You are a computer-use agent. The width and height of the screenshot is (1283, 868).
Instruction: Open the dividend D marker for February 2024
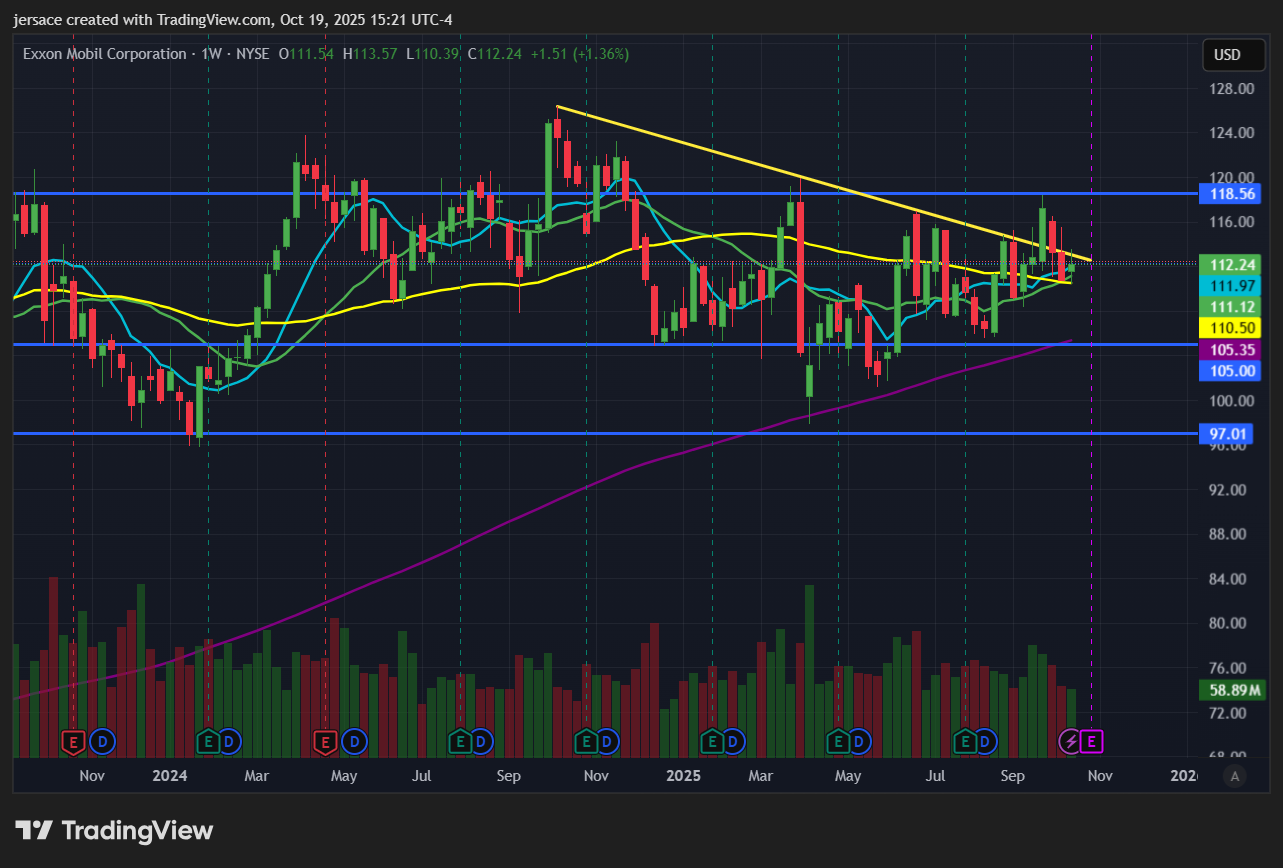[229, 741]
